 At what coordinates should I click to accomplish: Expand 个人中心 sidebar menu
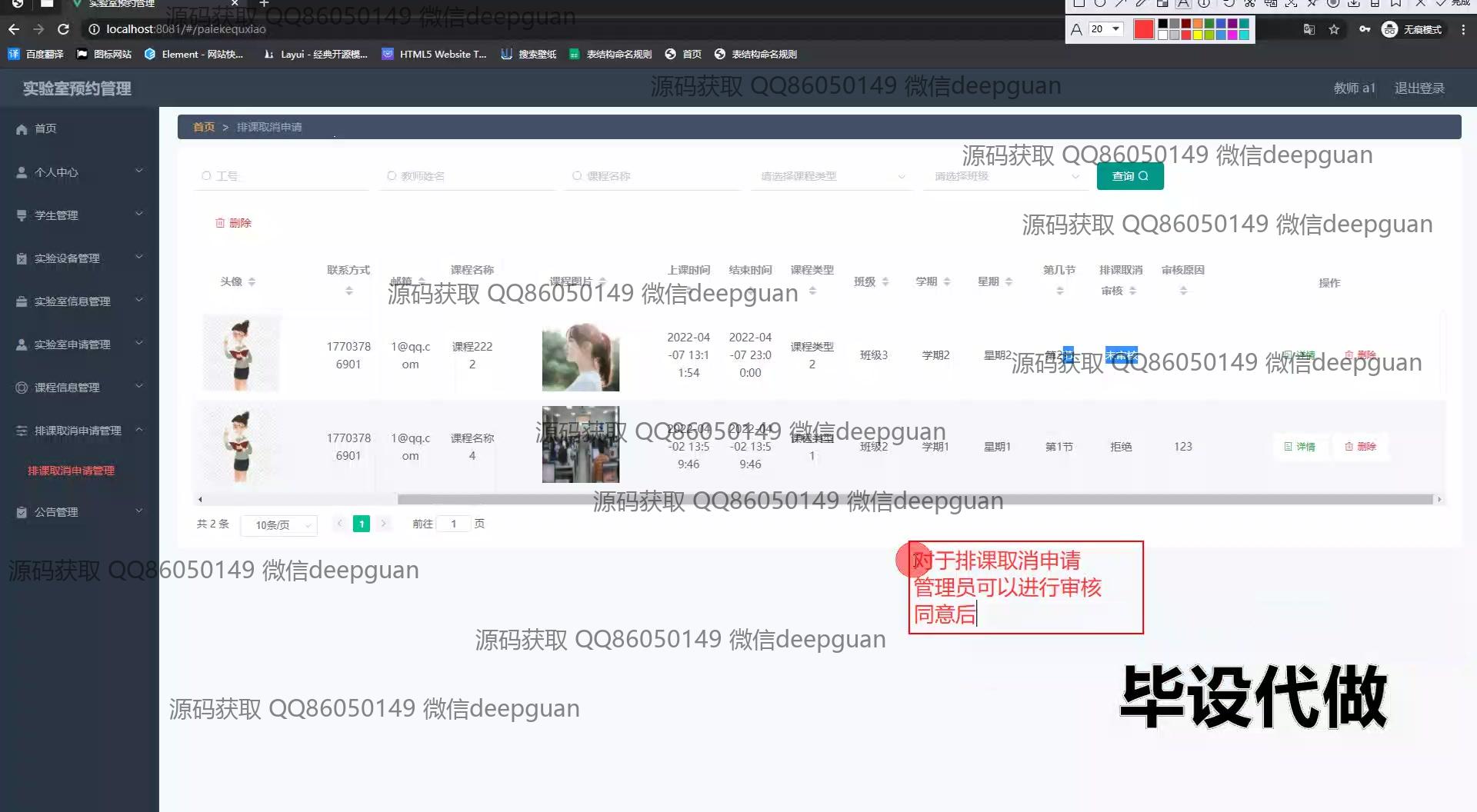click(79, 171)
